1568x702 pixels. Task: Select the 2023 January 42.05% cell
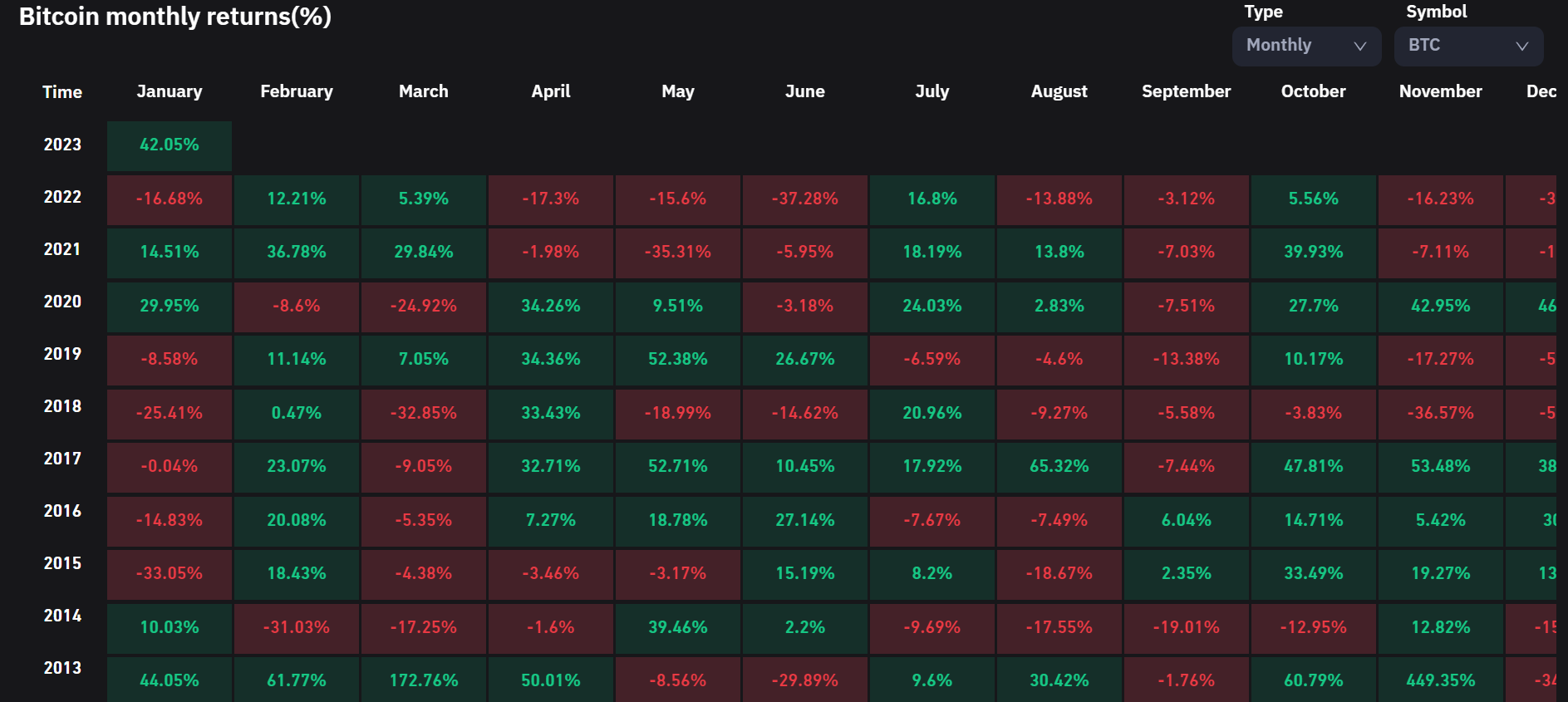[x=170, y=145]
